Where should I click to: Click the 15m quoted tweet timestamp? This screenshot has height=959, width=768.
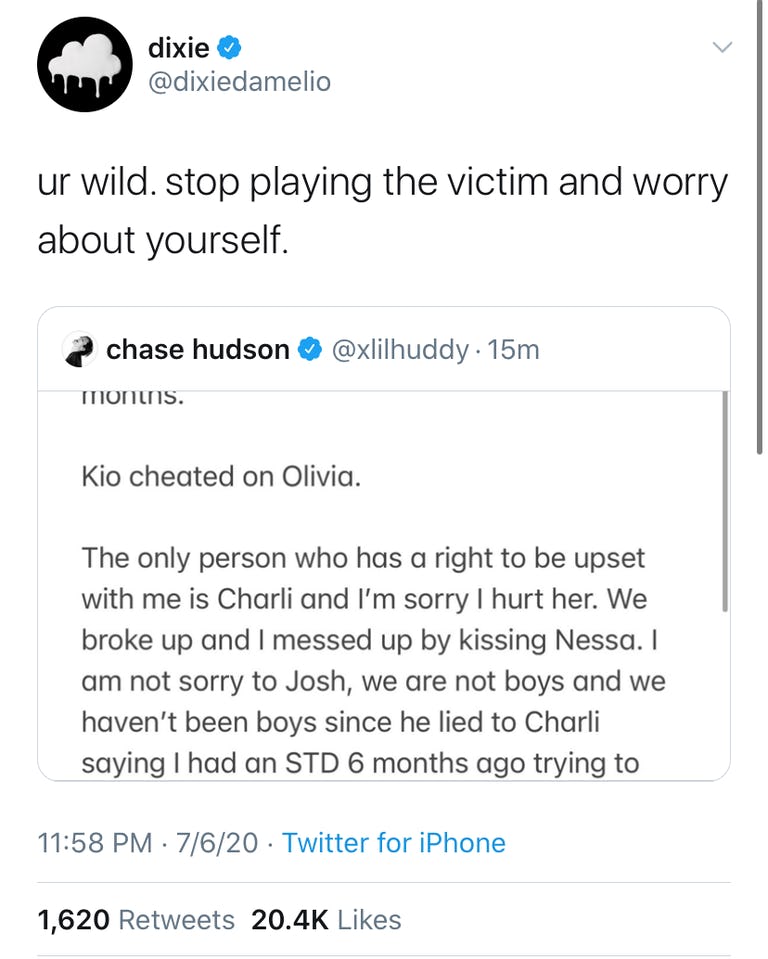point(514,349)
